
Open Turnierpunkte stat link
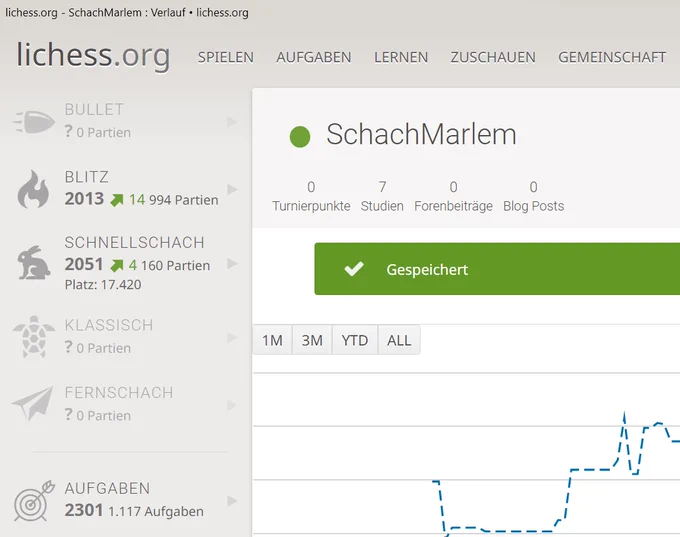tap(311, 196)
